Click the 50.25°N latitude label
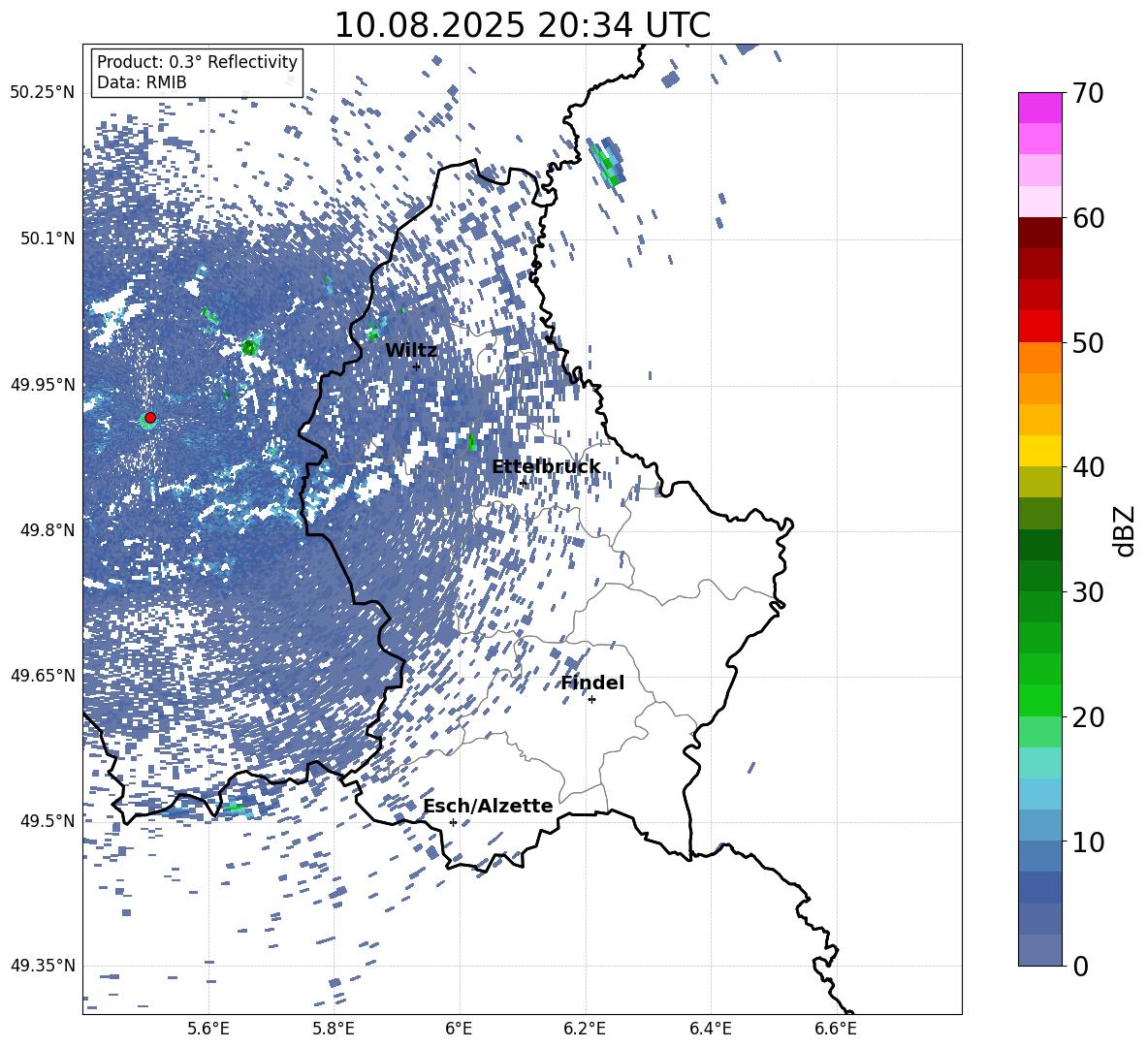 click(43, 93)
